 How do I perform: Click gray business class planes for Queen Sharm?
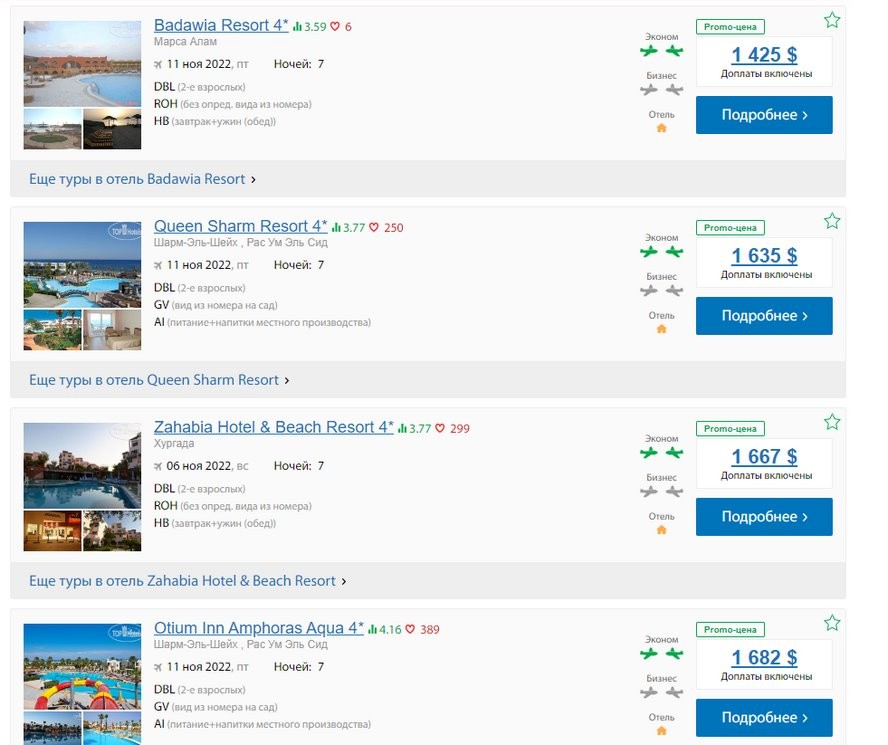(661, 291)
